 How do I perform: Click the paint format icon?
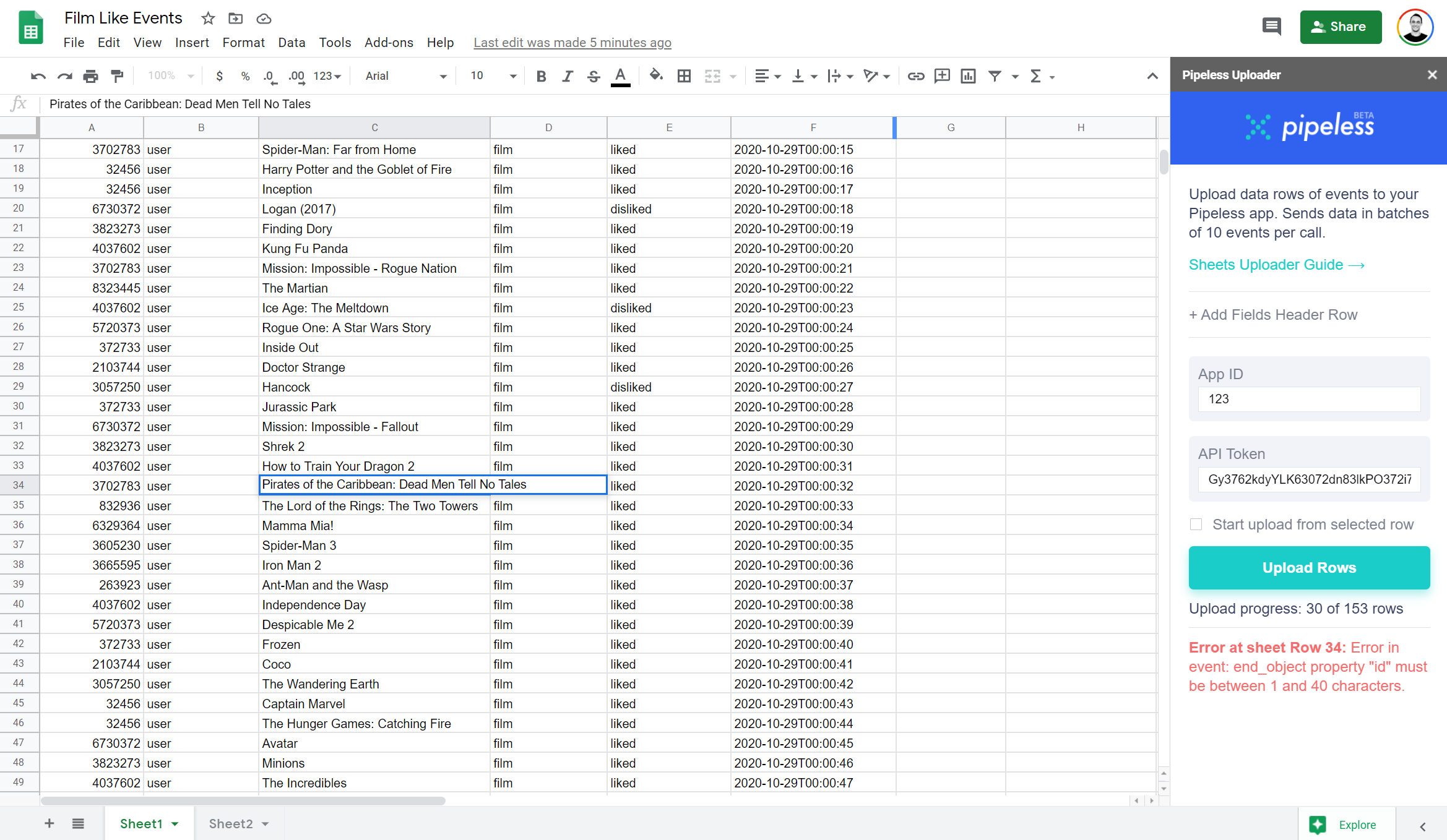[x=116, y=76]
